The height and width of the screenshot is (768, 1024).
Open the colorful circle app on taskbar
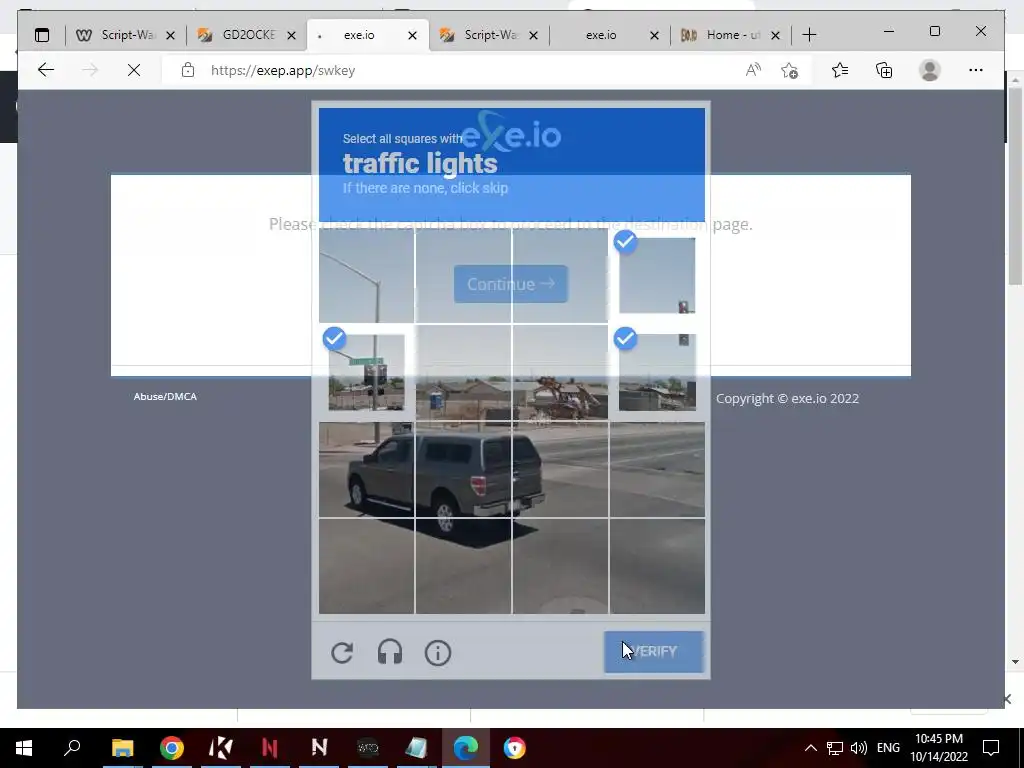tap(515, 748)
